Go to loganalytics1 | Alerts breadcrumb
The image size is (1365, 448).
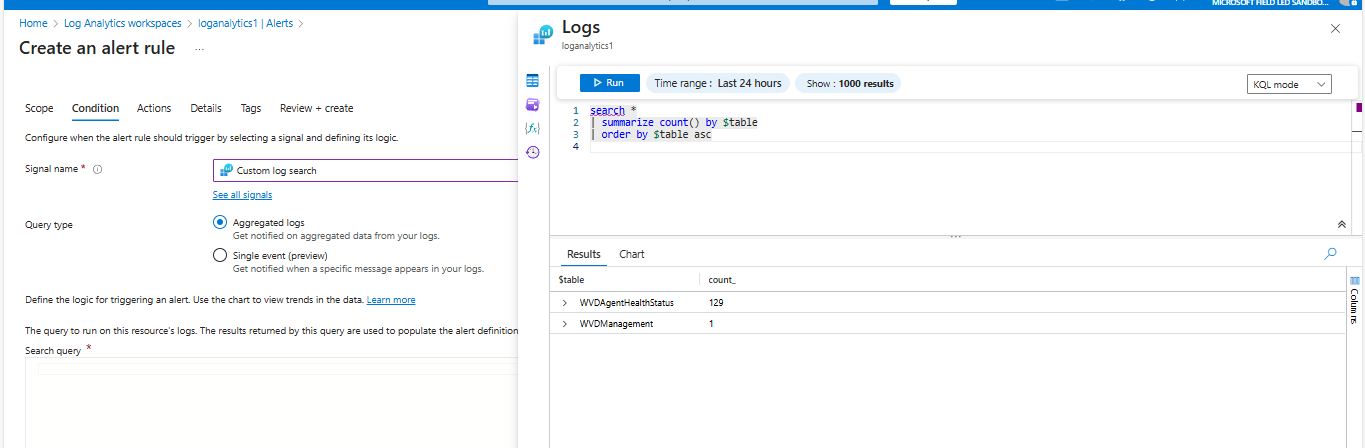coord(246,22)
